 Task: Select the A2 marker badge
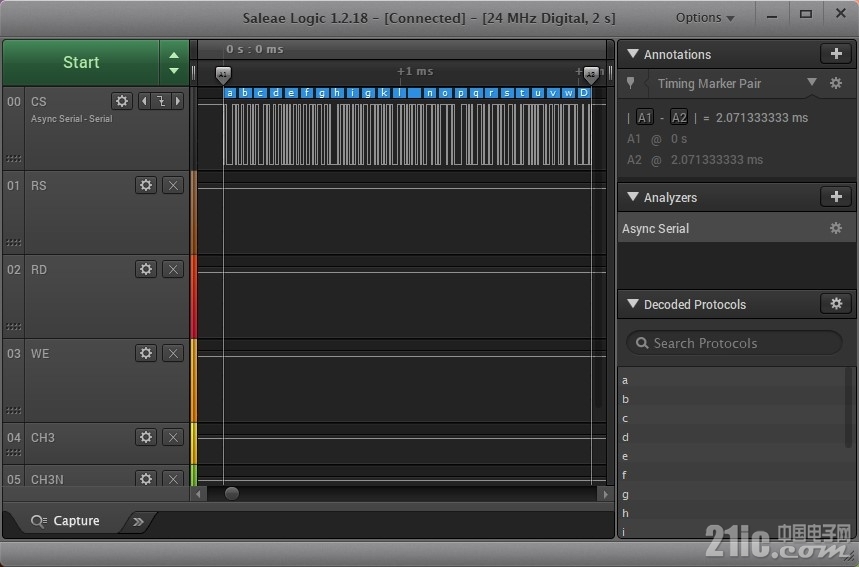679,117
